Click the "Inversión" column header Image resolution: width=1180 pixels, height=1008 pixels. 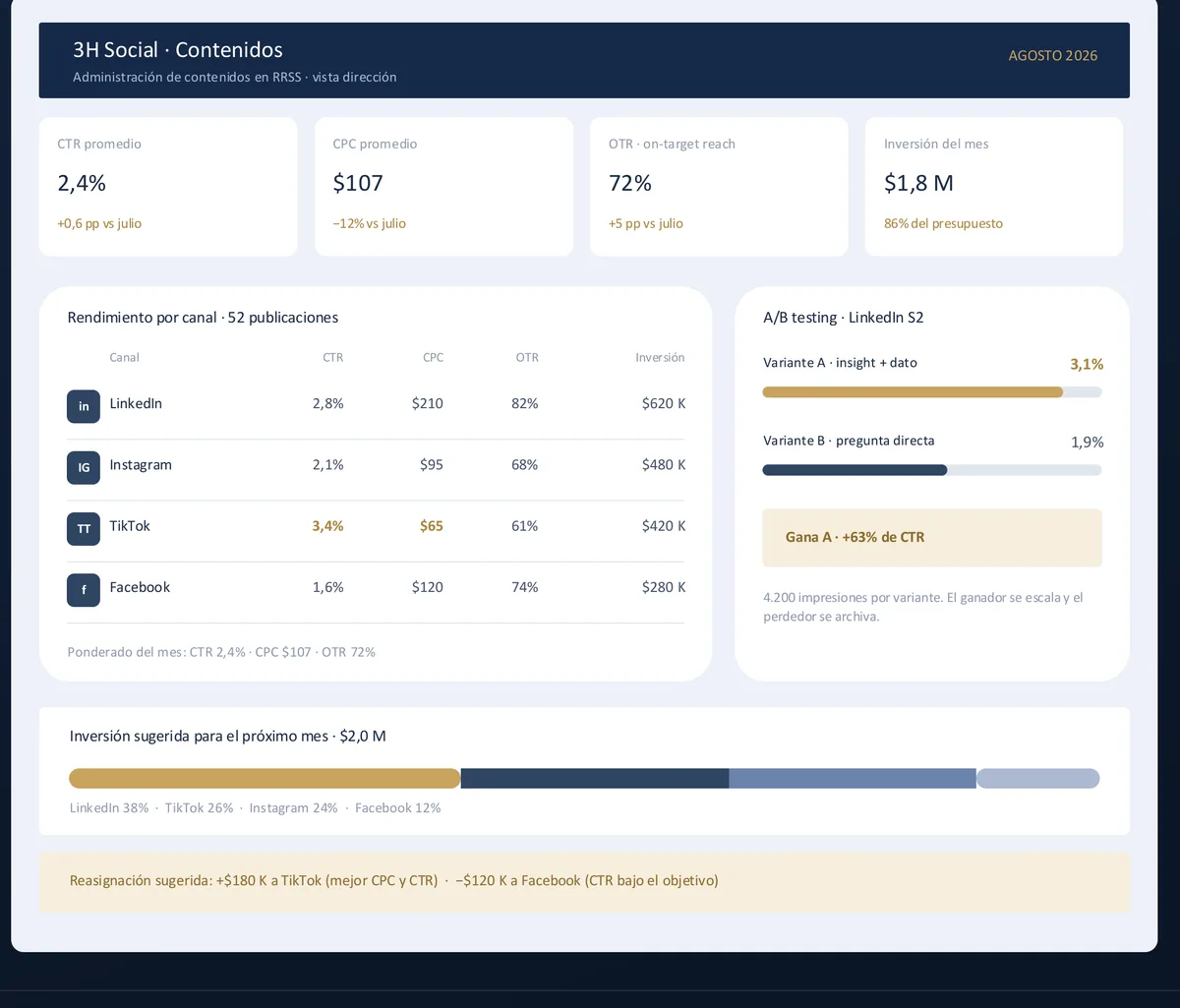[x=660, y=358]
